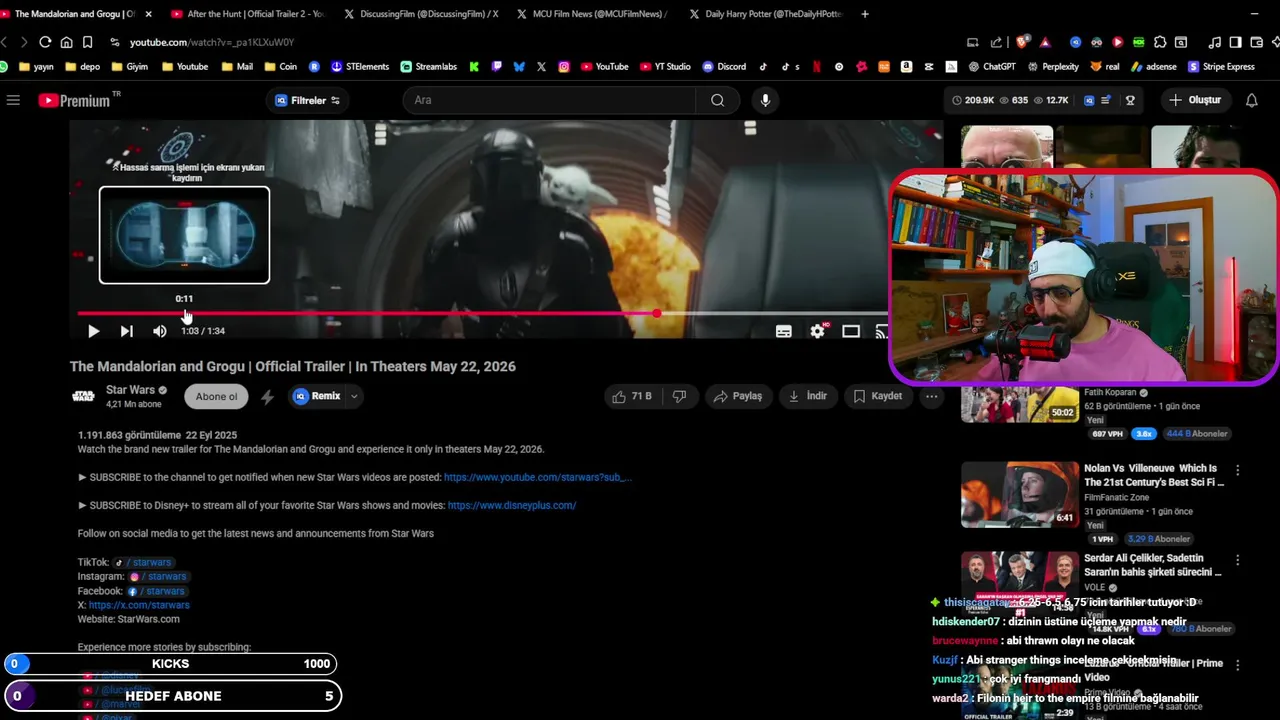Reload the current page
This screenshot has width=1280, height=720.
click(45, 42)
